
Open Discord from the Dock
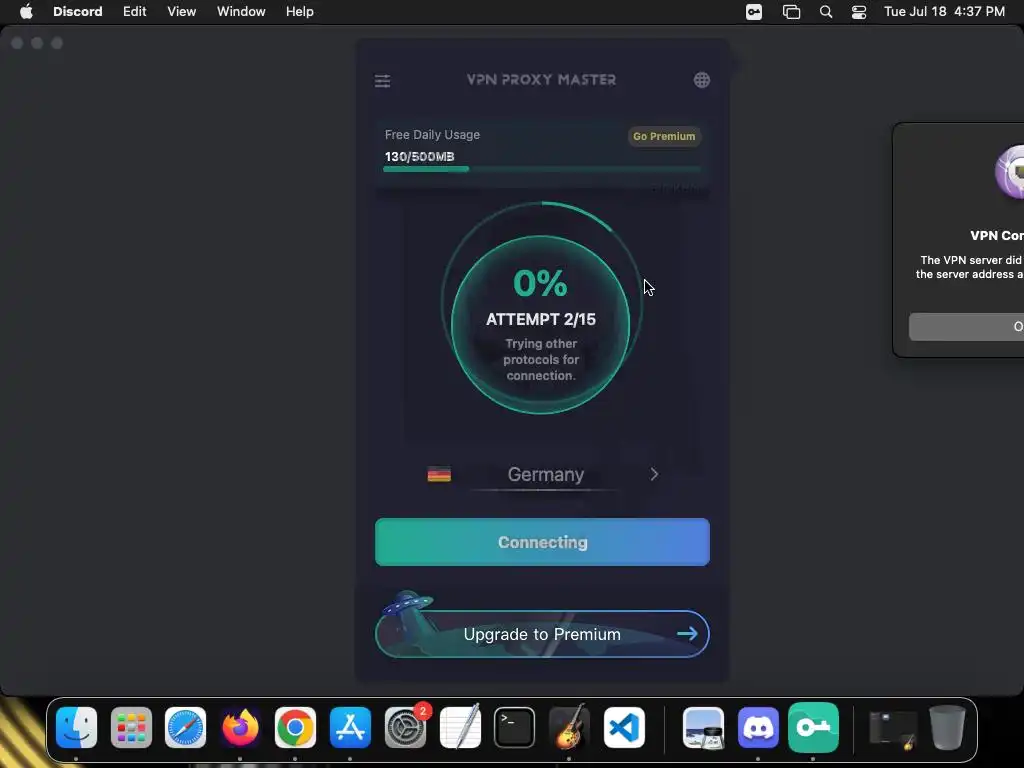[758, 728]
